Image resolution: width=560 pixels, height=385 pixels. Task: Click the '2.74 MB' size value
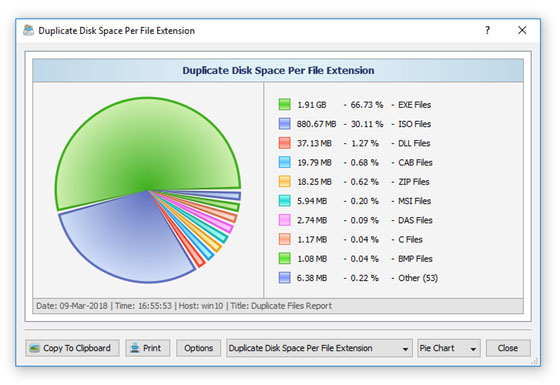point(312,220)
